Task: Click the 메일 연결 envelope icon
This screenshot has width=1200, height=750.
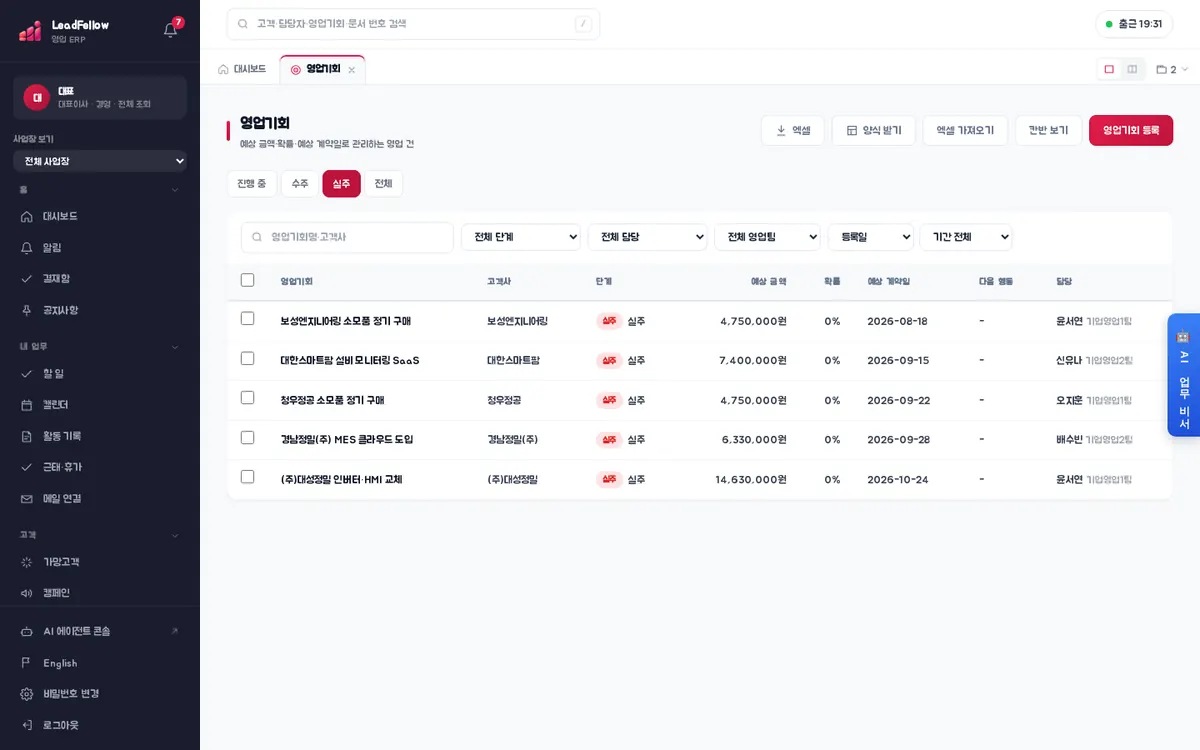Action: point(27,498)
